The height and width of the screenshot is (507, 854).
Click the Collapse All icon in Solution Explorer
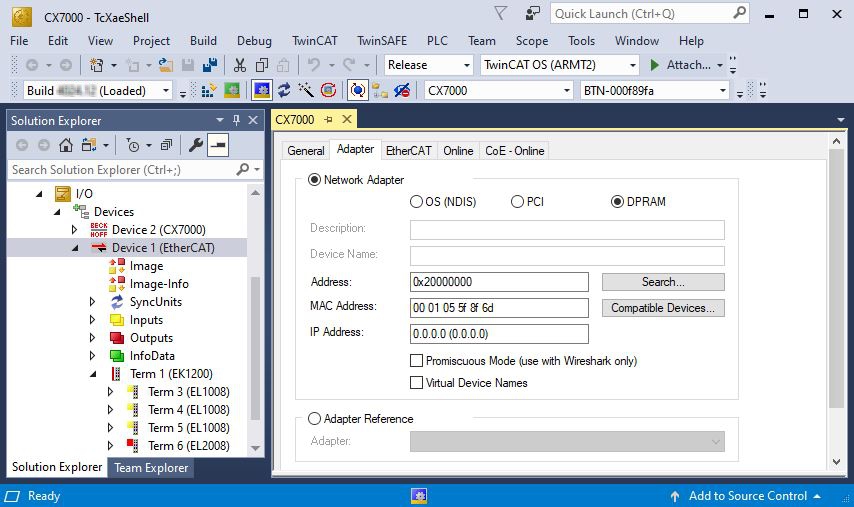167,145
